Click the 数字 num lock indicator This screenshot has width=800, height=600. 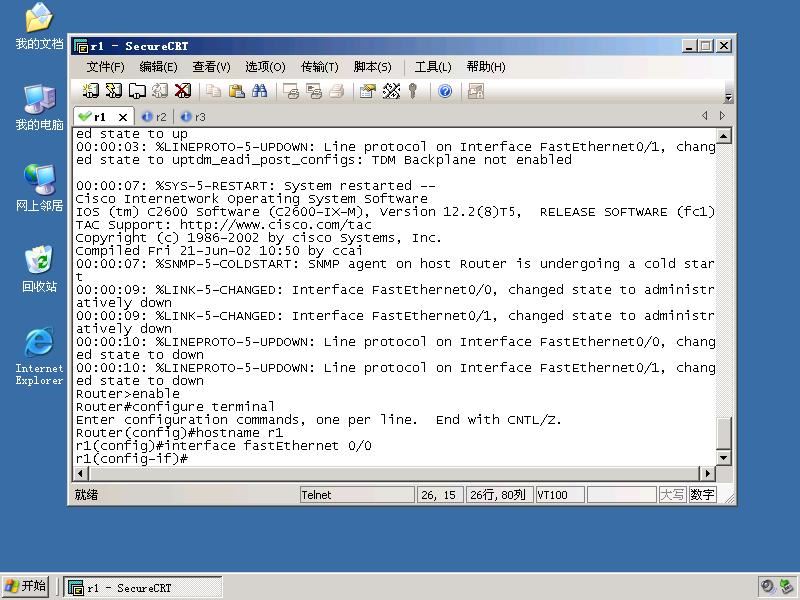702,494
